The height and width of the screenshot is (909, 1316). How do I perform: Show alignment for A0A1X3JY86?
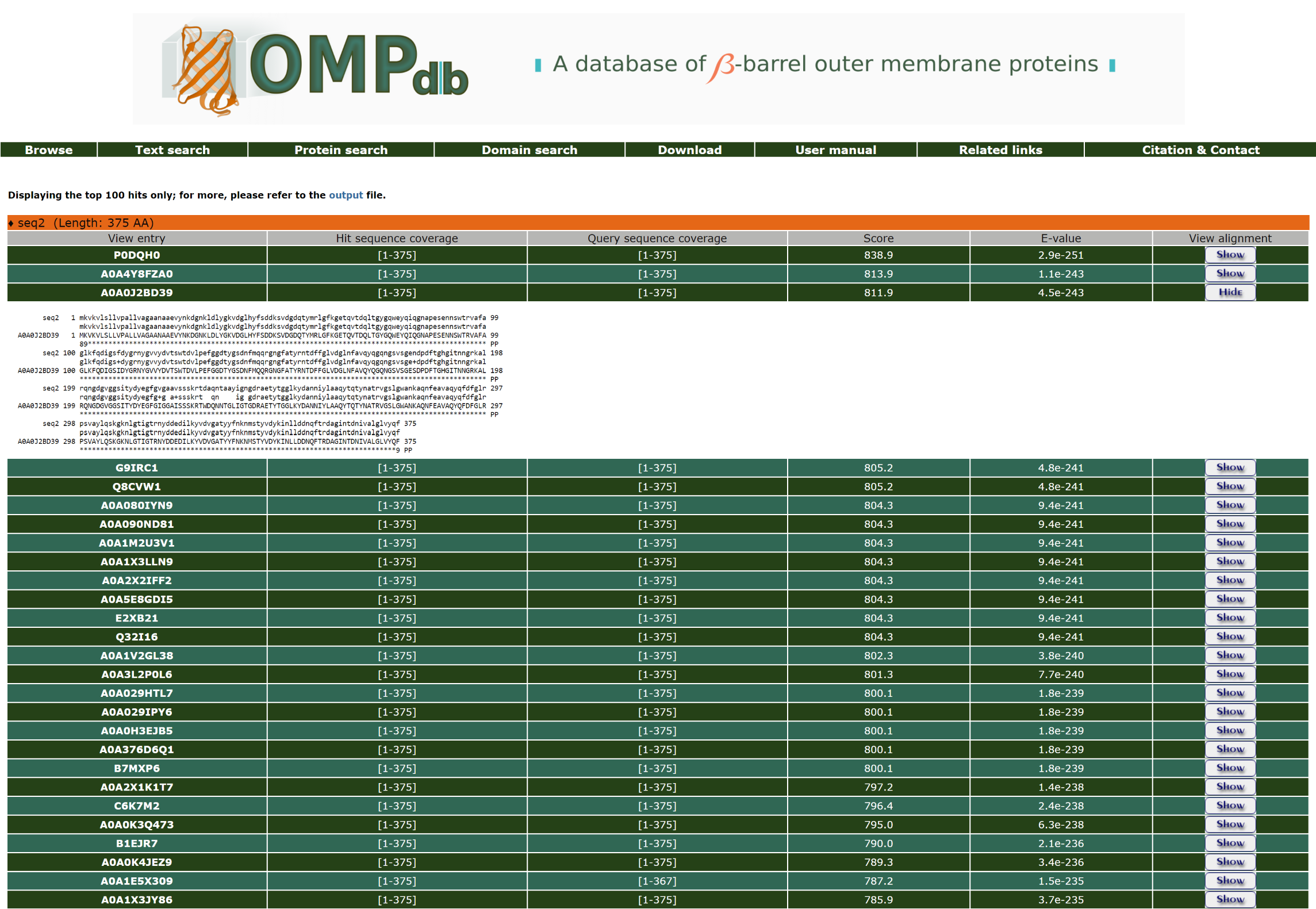pyautogui.click(x=1230, y=899)
